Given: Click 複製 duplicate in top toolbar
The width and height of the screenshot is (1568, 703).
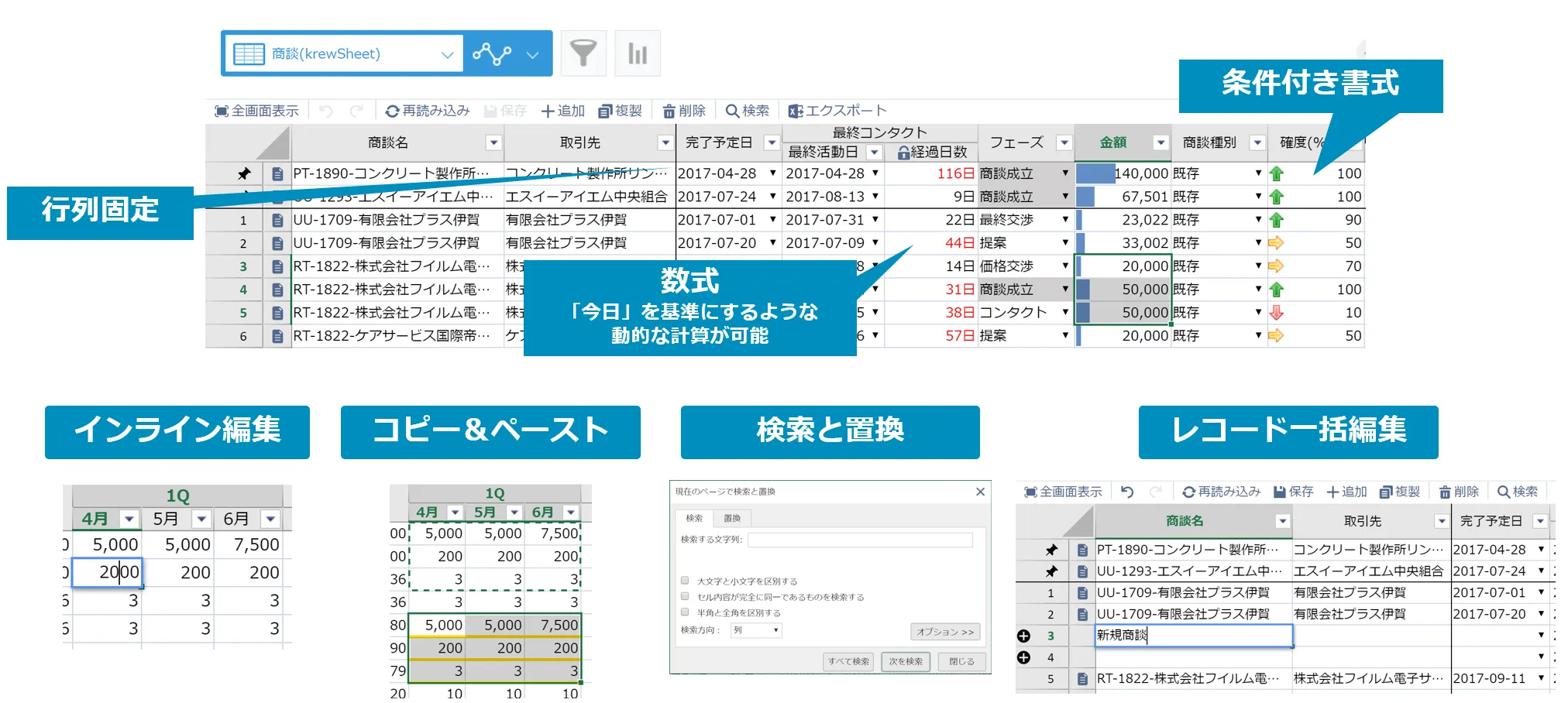Looking at the screenshot, I should (620, 111).
